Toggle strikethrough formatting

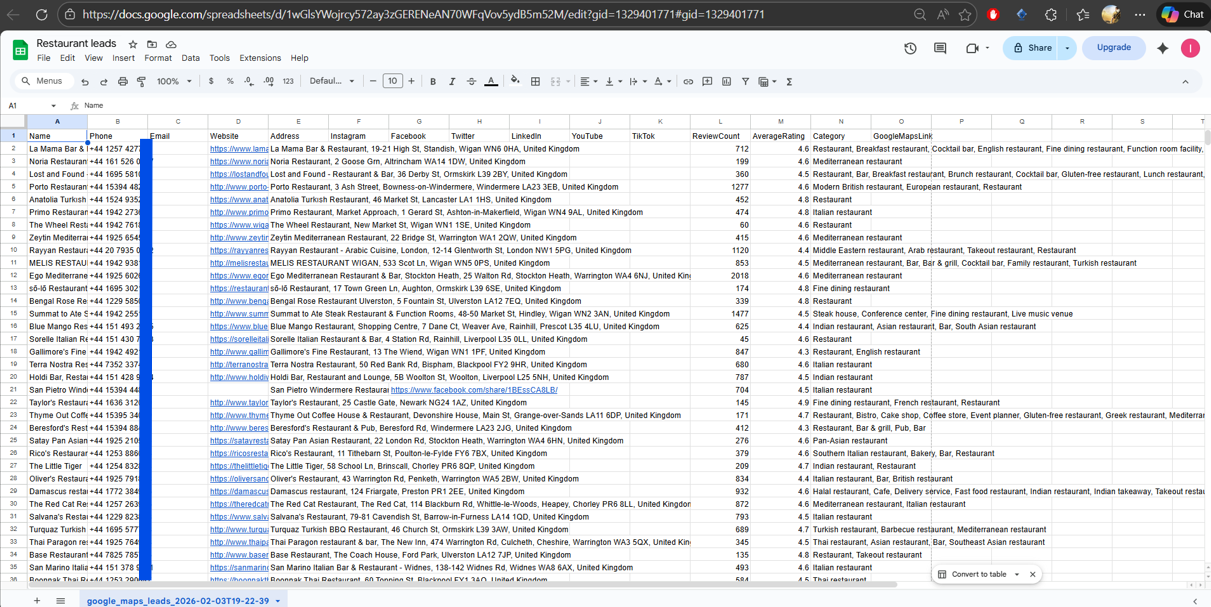471,81
